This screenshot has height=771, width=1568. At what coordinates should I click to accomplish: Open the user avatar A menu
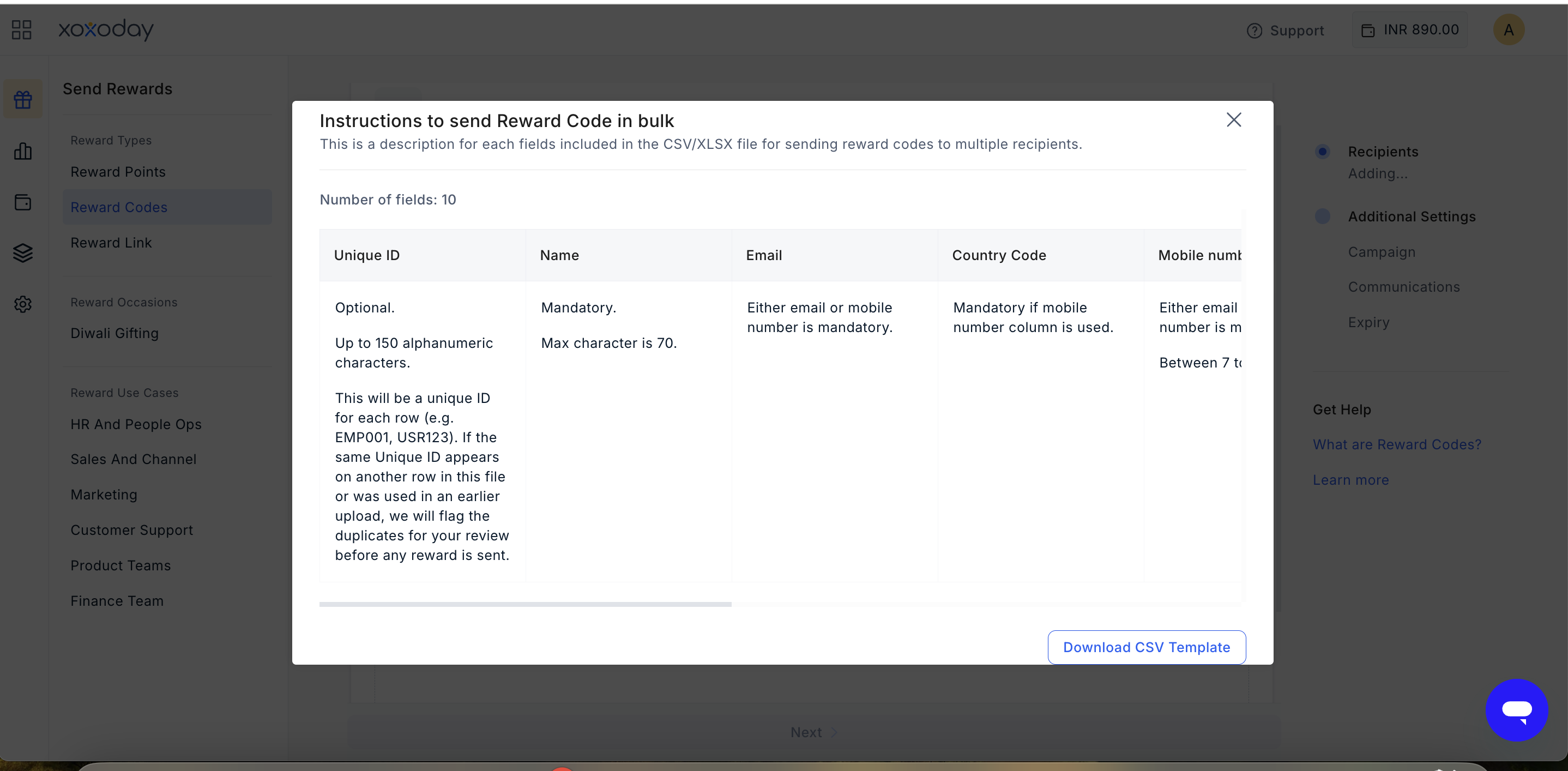click(1509, 30)
